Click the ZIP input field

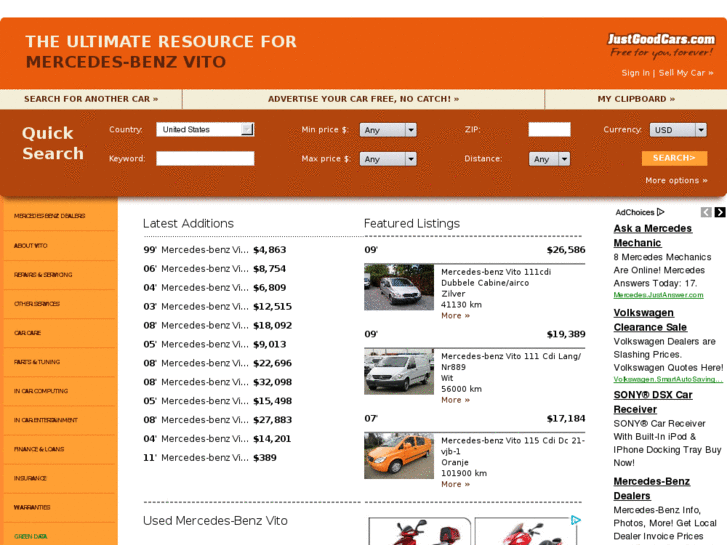[549, 129]
